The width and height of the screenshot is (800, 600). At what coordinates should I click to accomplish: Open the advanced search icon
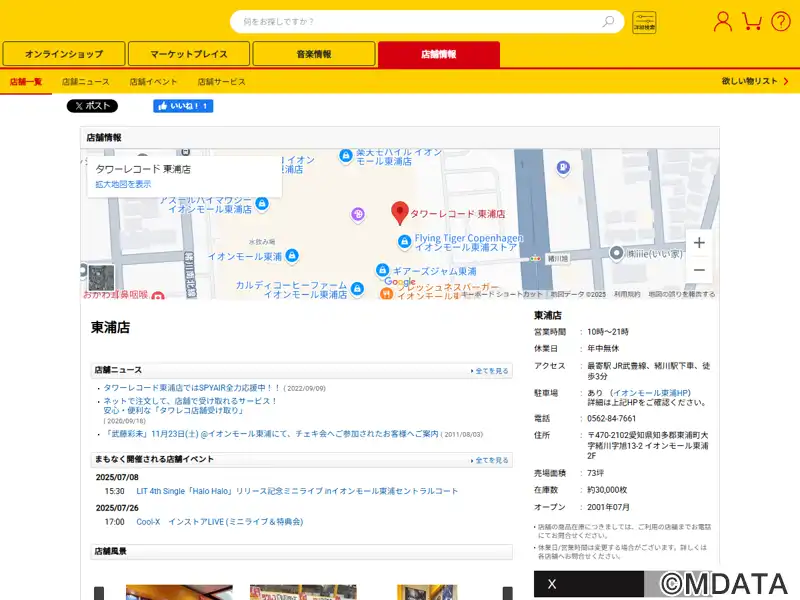[x=644, y=22]
